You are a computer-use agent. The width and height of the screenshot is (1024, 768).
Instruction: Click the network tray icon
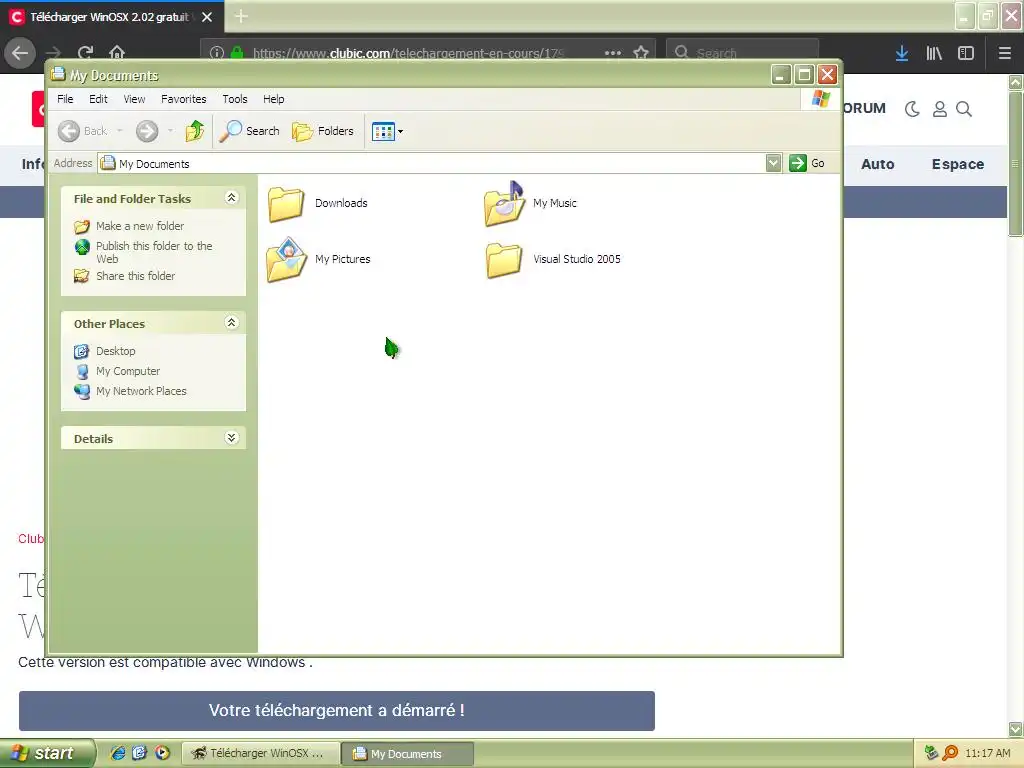click(931, 753)
